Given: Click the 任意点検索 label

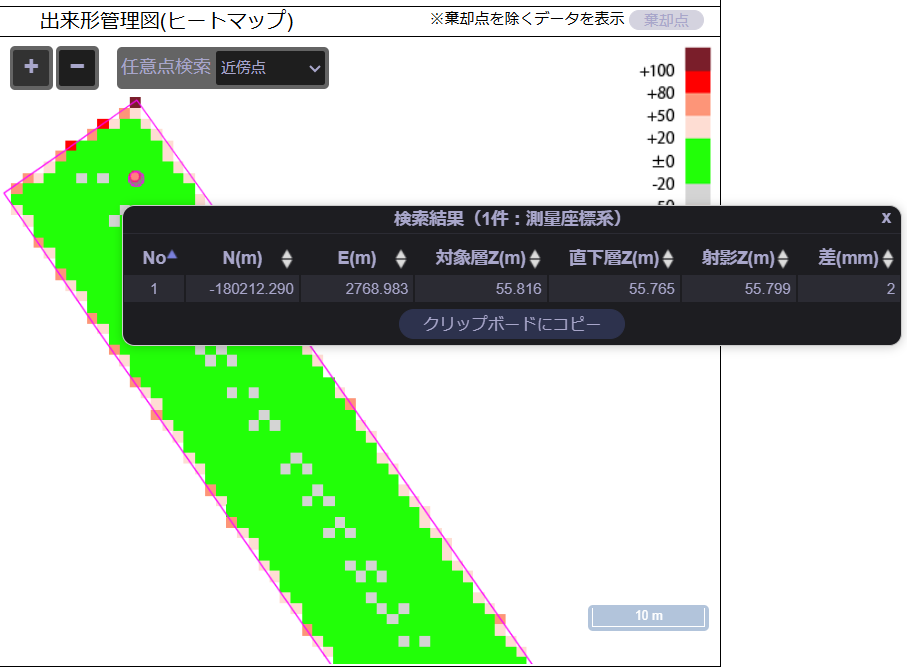Looking at the screenshot, I should pos(165,67).
